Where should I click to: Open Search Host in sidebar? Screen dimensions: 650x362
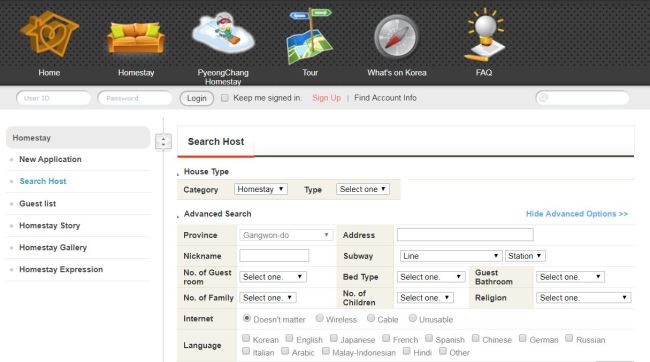click(x=43, y=181)
